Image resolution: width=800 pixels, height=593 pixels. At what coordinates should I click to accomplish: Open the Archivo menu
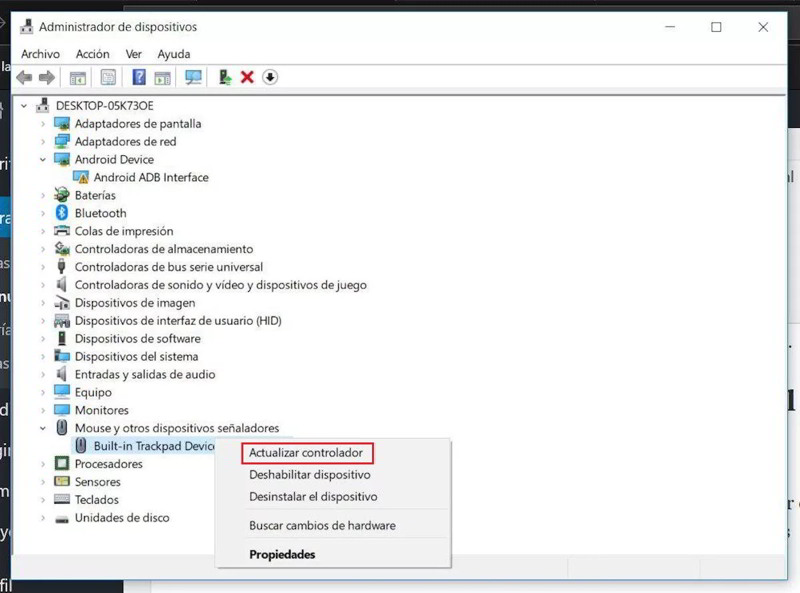[40, 54]
